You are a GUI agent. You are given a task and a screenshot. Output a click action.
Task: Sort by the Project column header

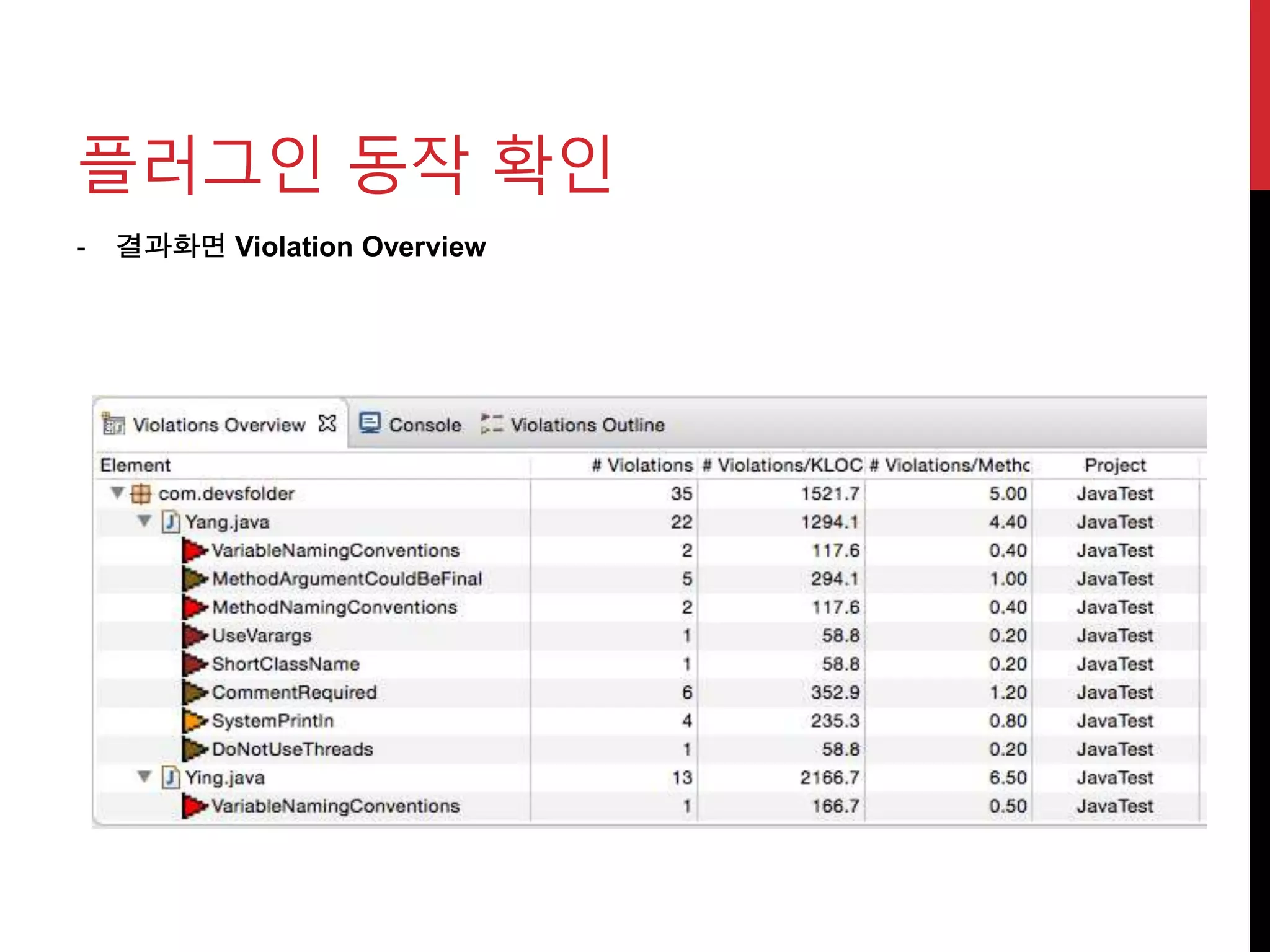(x=1115, y=465)
